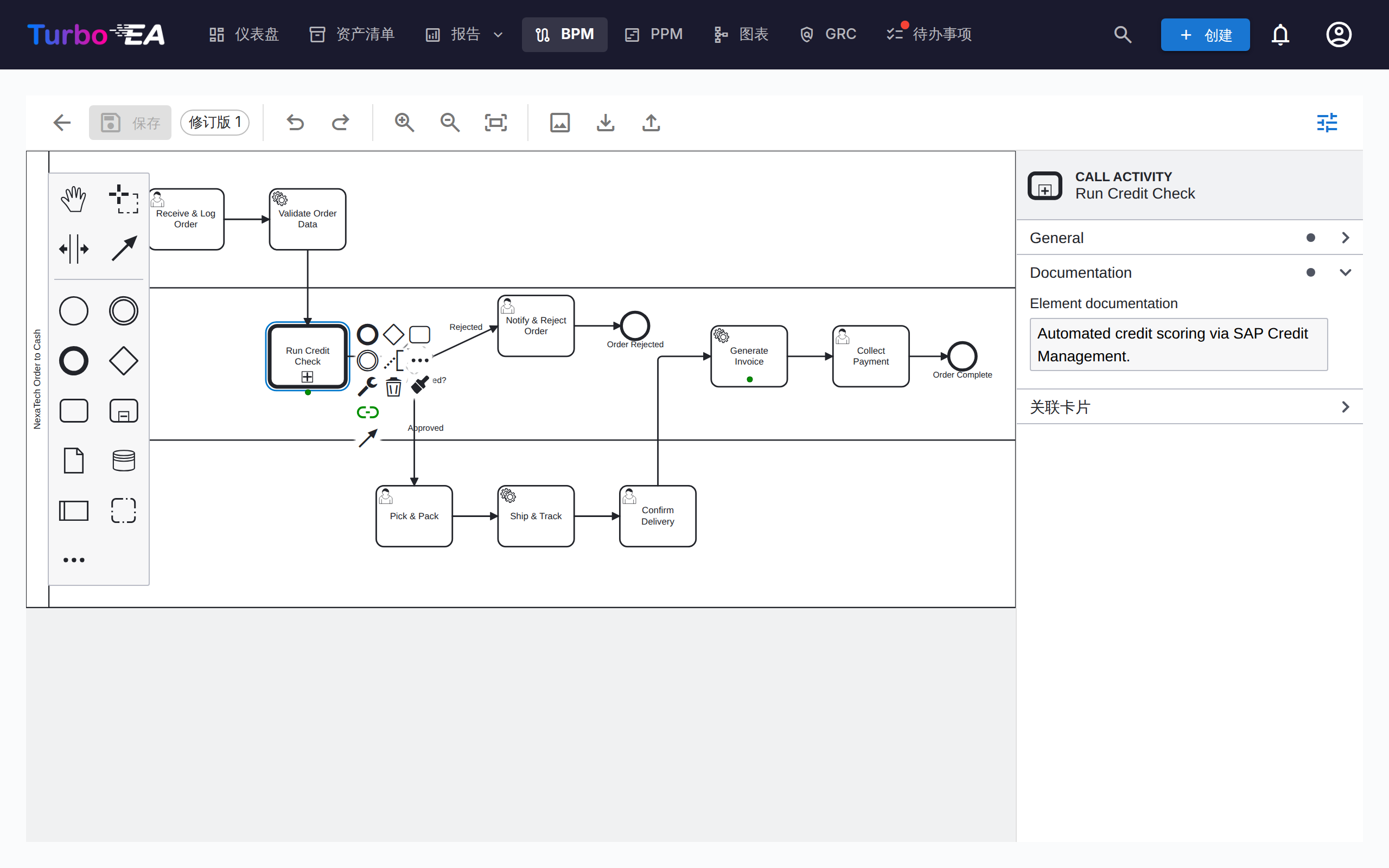Click the 修订版 1 chip

[215, 122]
